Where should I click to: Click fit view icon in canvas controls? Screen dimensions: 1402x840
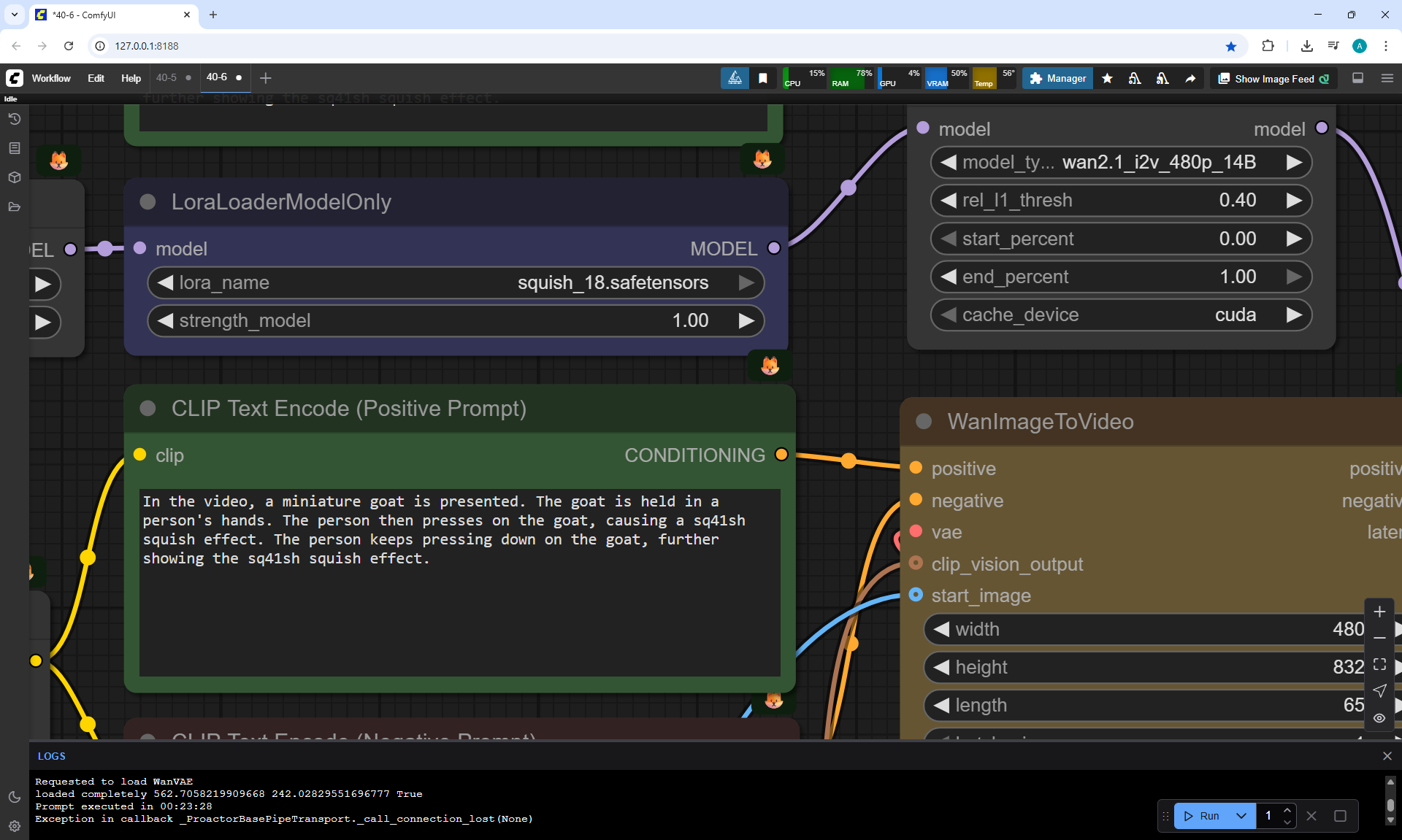1379,664
